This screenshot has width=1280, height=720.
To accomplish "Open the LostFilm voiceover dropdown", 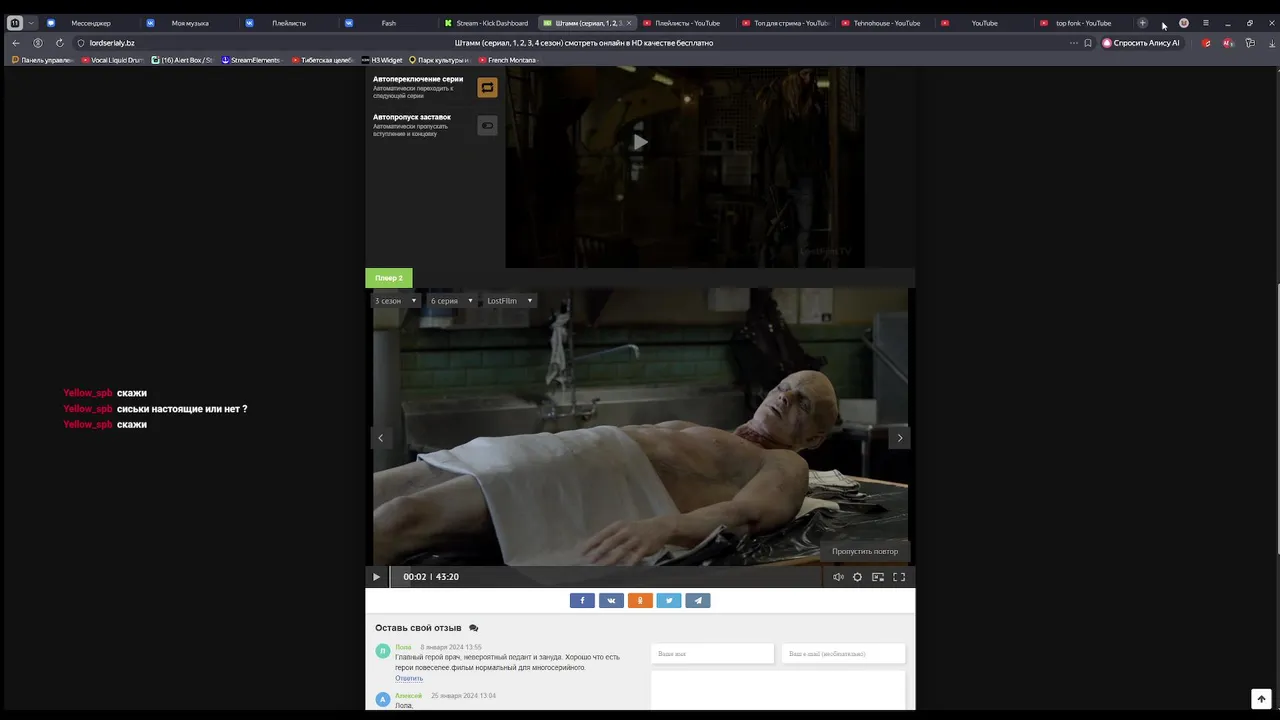I will [x=510, y=301].
